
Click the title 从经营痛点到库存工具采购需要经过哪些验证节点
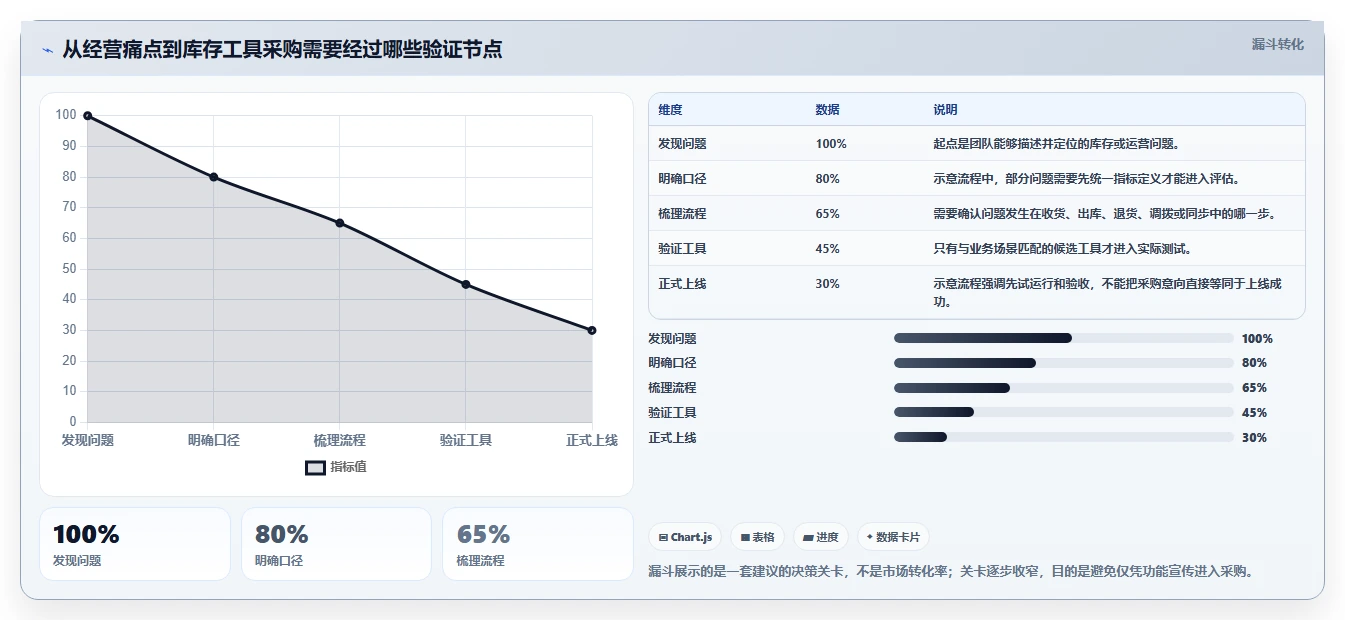click(x=282, y=49)
